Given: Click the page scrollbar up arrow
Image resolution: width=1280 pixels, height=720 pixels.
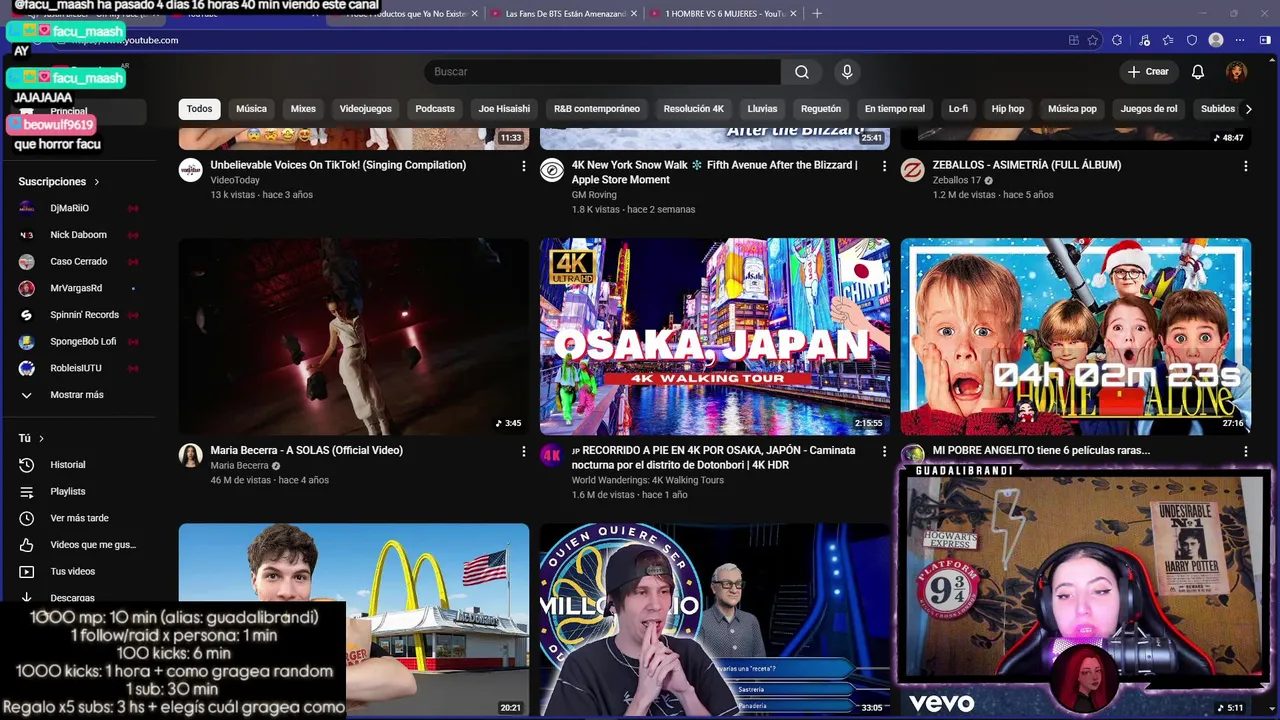Looking at the screenshot, I should pyautogui.click(x=1272, y=62).
